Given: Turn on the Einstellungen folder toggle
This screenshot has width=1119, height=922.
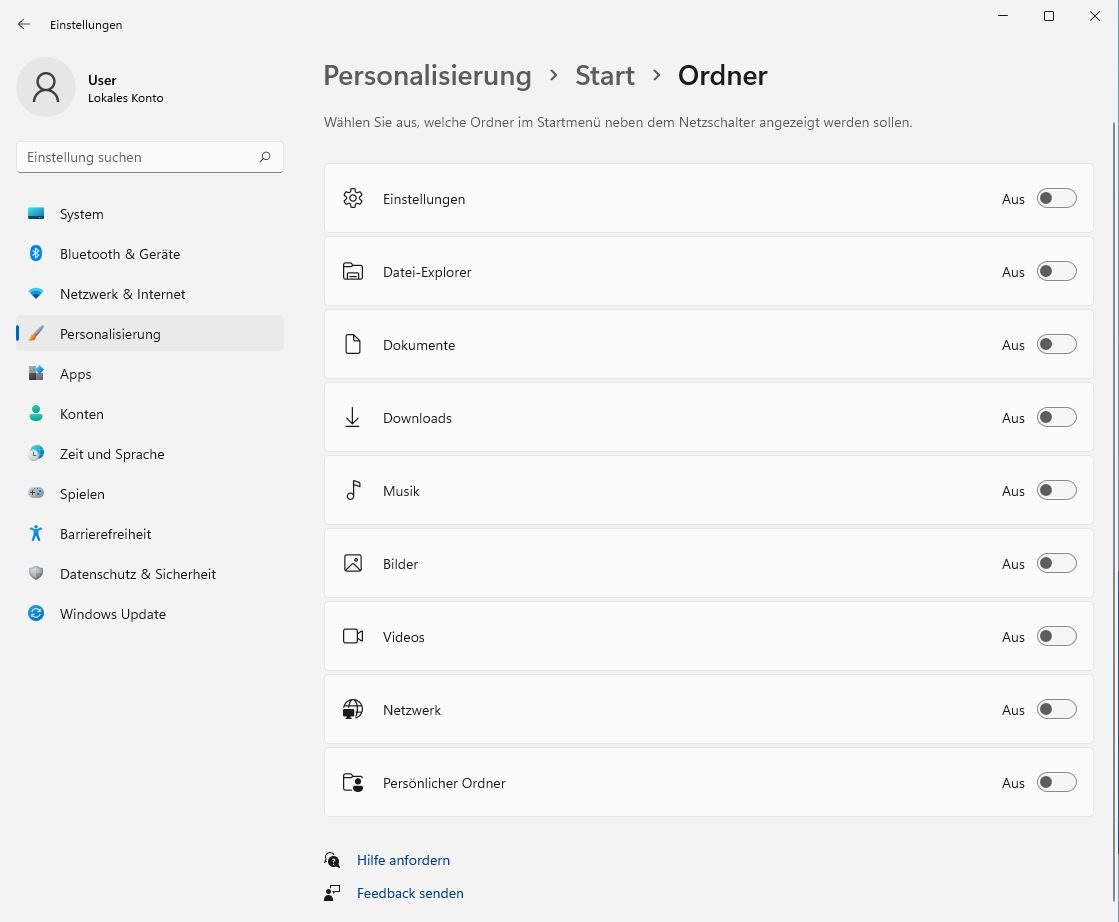Looking at the screenshot, I should pos(1056,198).
